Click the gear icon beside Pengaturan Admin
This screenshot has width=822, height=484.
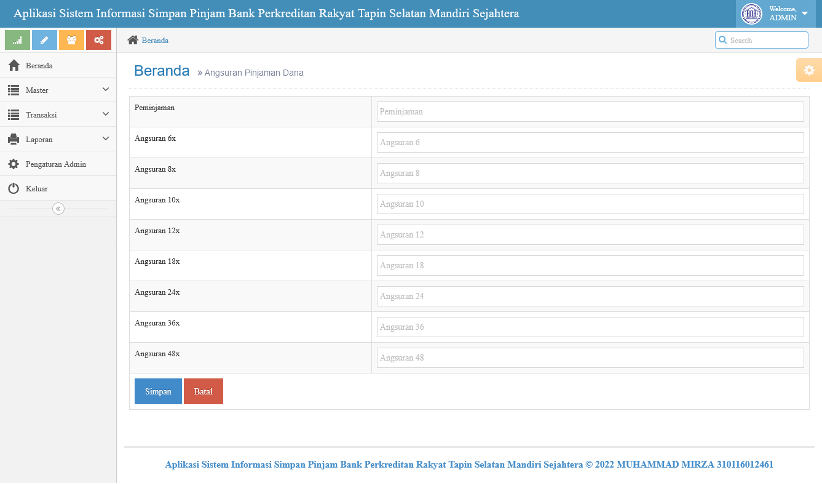(x=14, y=164)
